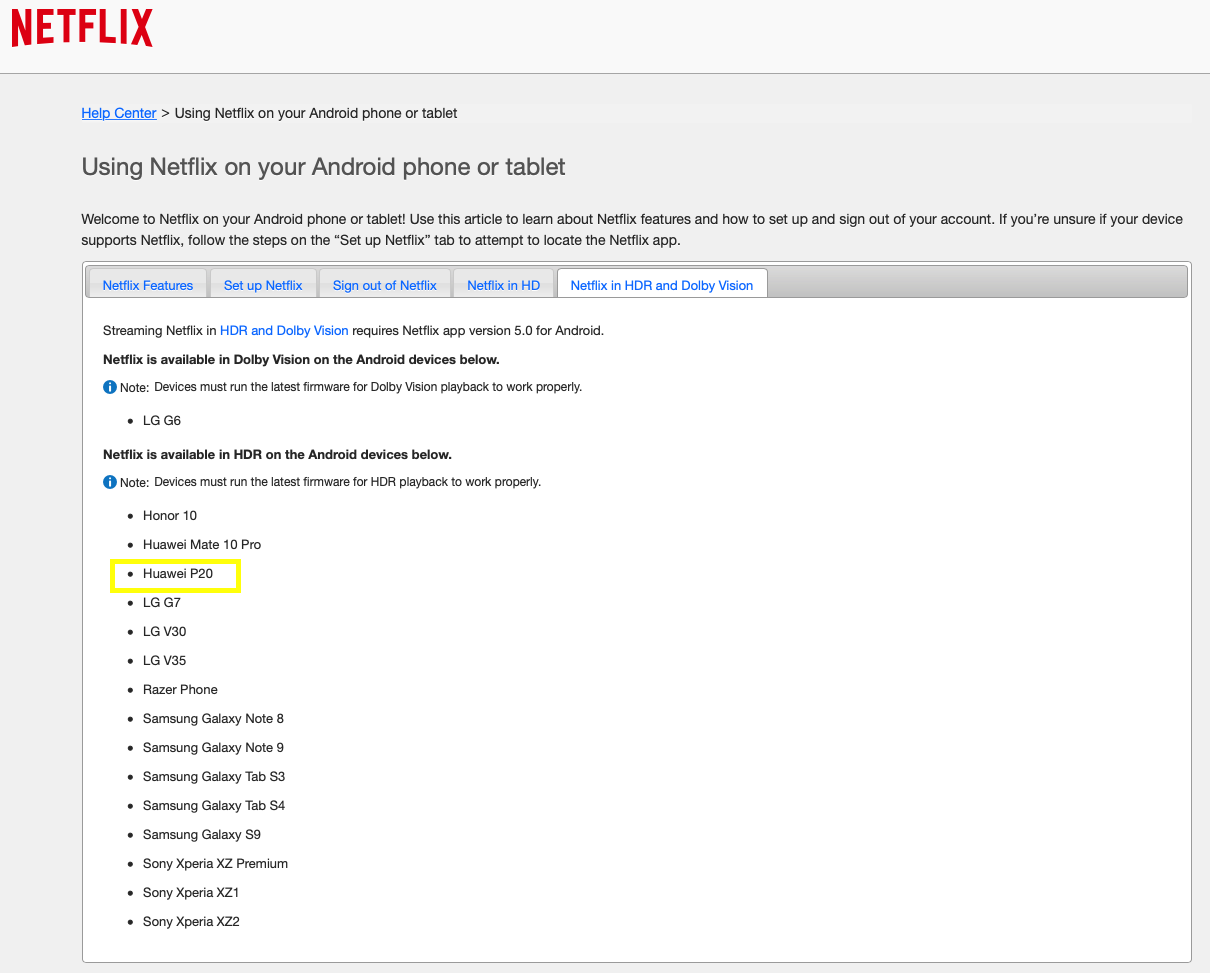Viewport: 1210px width, 973px height.
Task: Click the breadcrumb text Using Netflix on your Android
Action: (316, 113)
